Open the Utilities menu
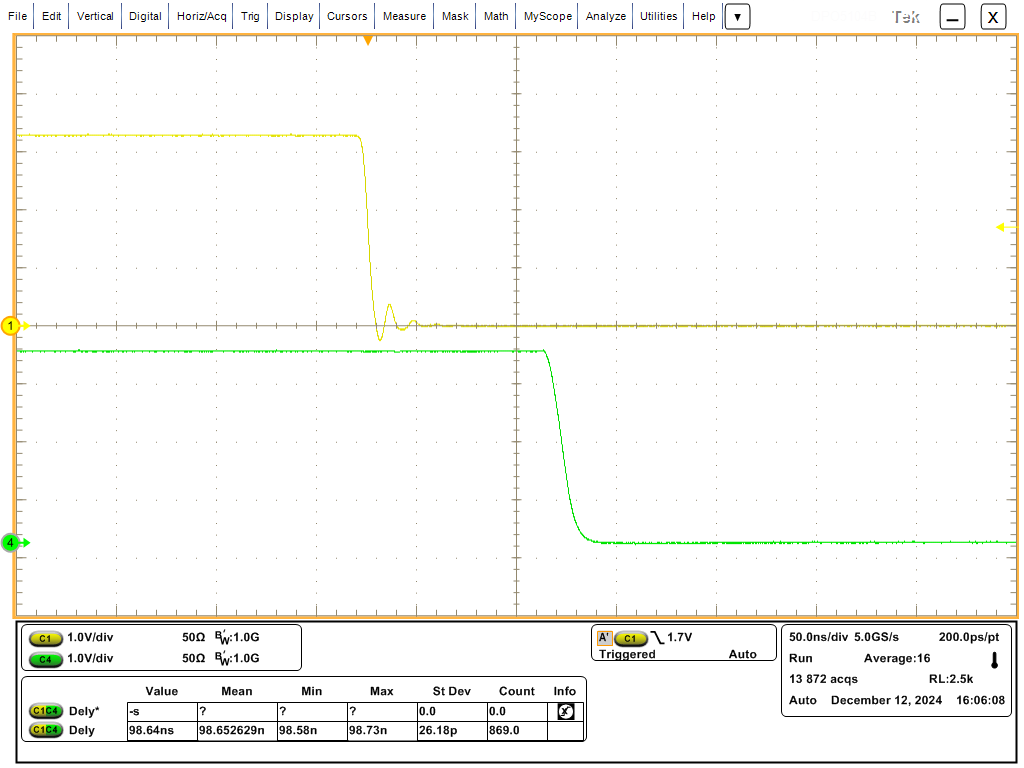The width and height of the screenshot is (1024, 768). click(x=658, y=16)
